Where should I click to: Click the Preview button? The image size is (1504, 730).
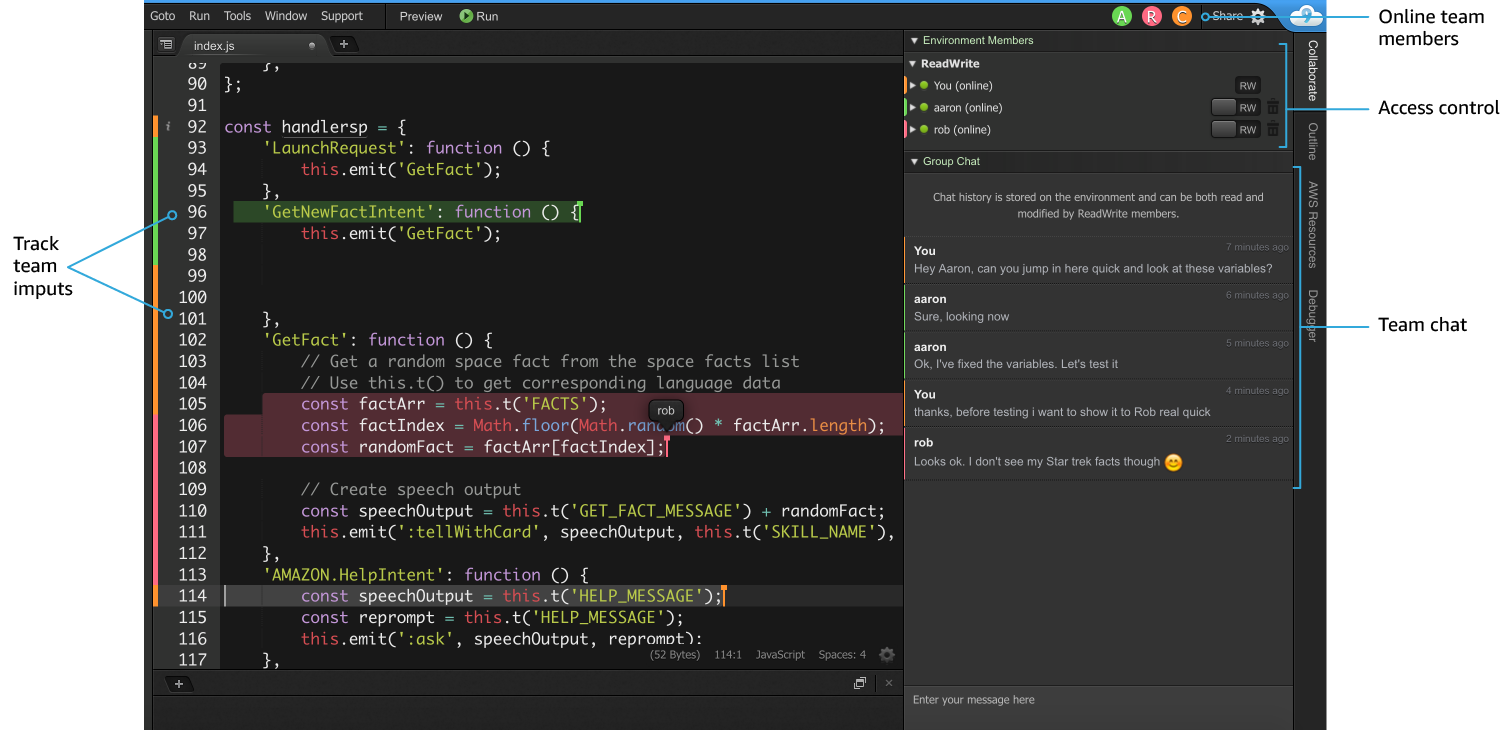click(x=420, y=16)
